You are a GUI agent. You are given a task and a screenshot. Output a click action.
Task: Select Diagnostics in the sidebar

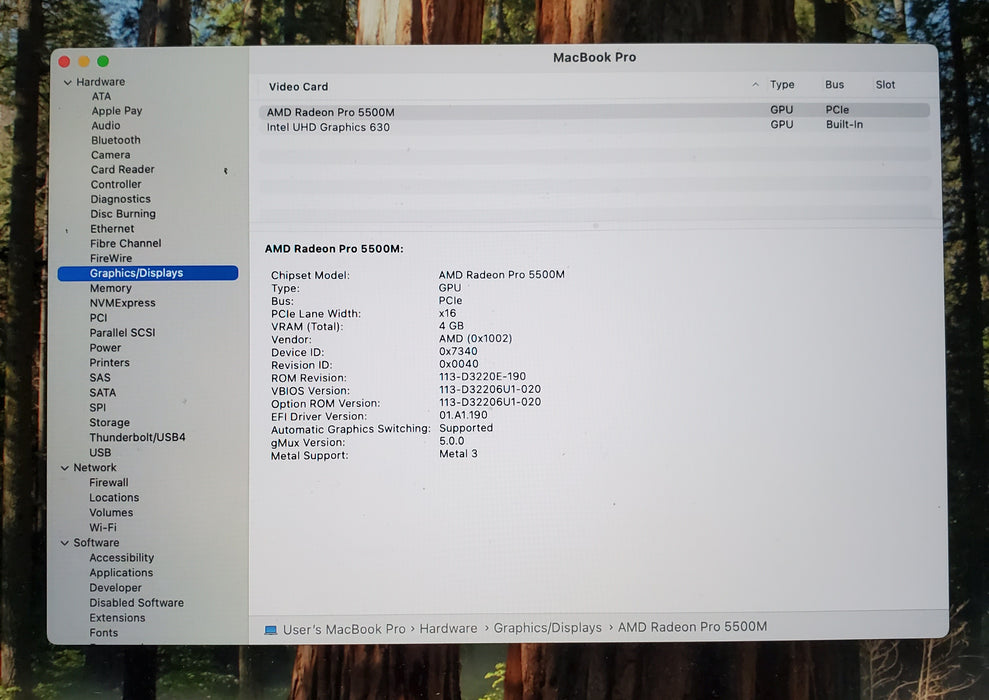pos(120,199)
